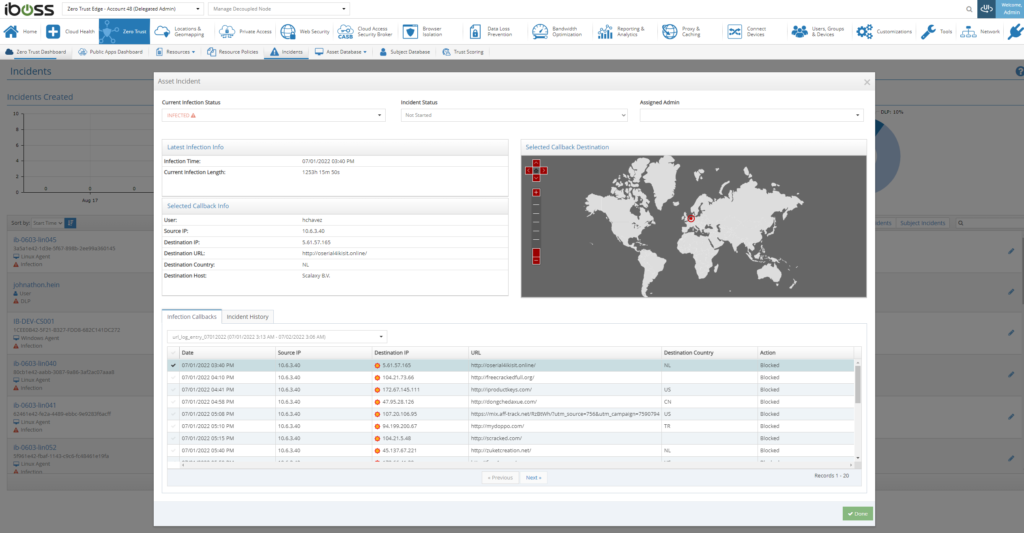Click the Date column header
This screenshot has height=533, width=1024.
click(227, 353)
